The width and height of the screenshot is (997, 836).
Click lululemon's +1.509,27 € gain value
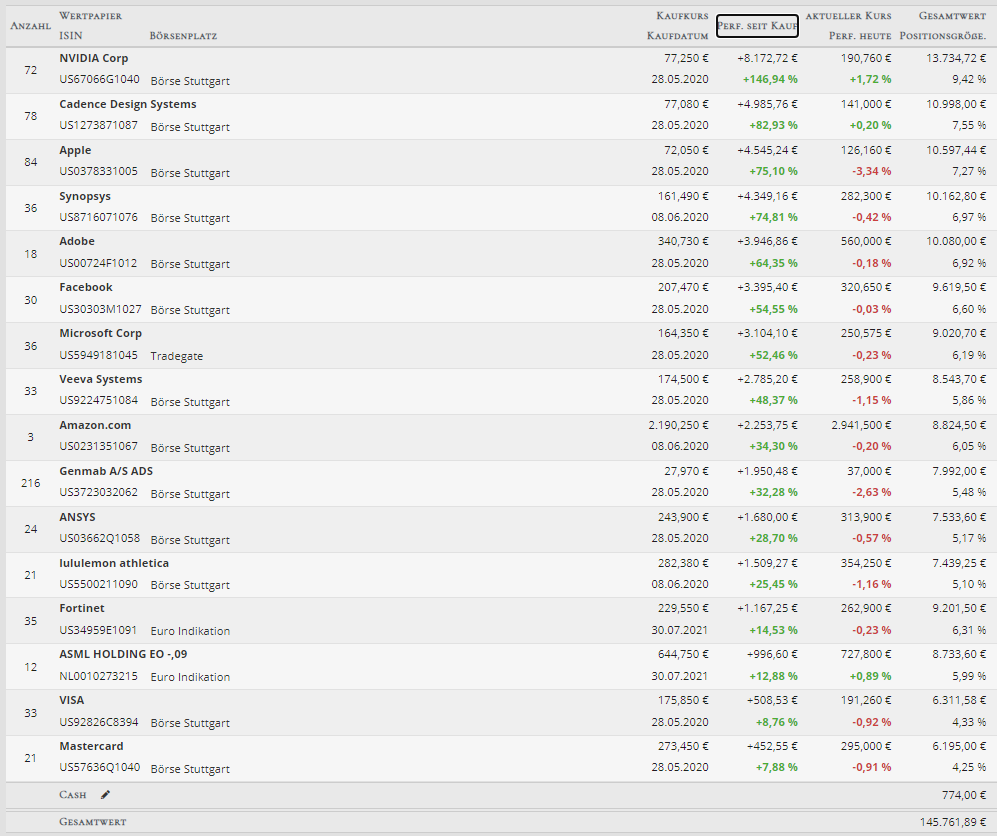point(767,563)
